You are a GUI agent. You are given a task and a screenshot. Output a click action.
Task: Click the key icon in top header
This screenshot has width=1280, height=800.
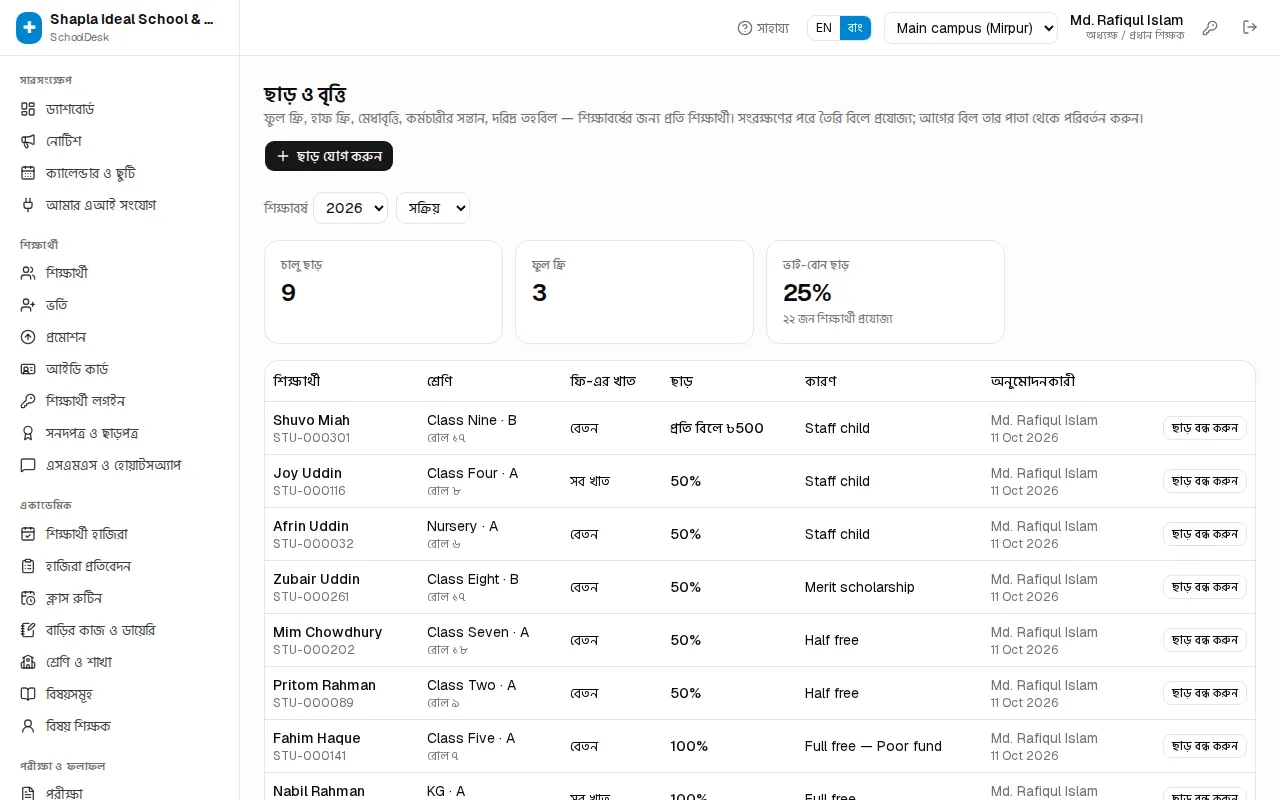[x=1210, y=28]
